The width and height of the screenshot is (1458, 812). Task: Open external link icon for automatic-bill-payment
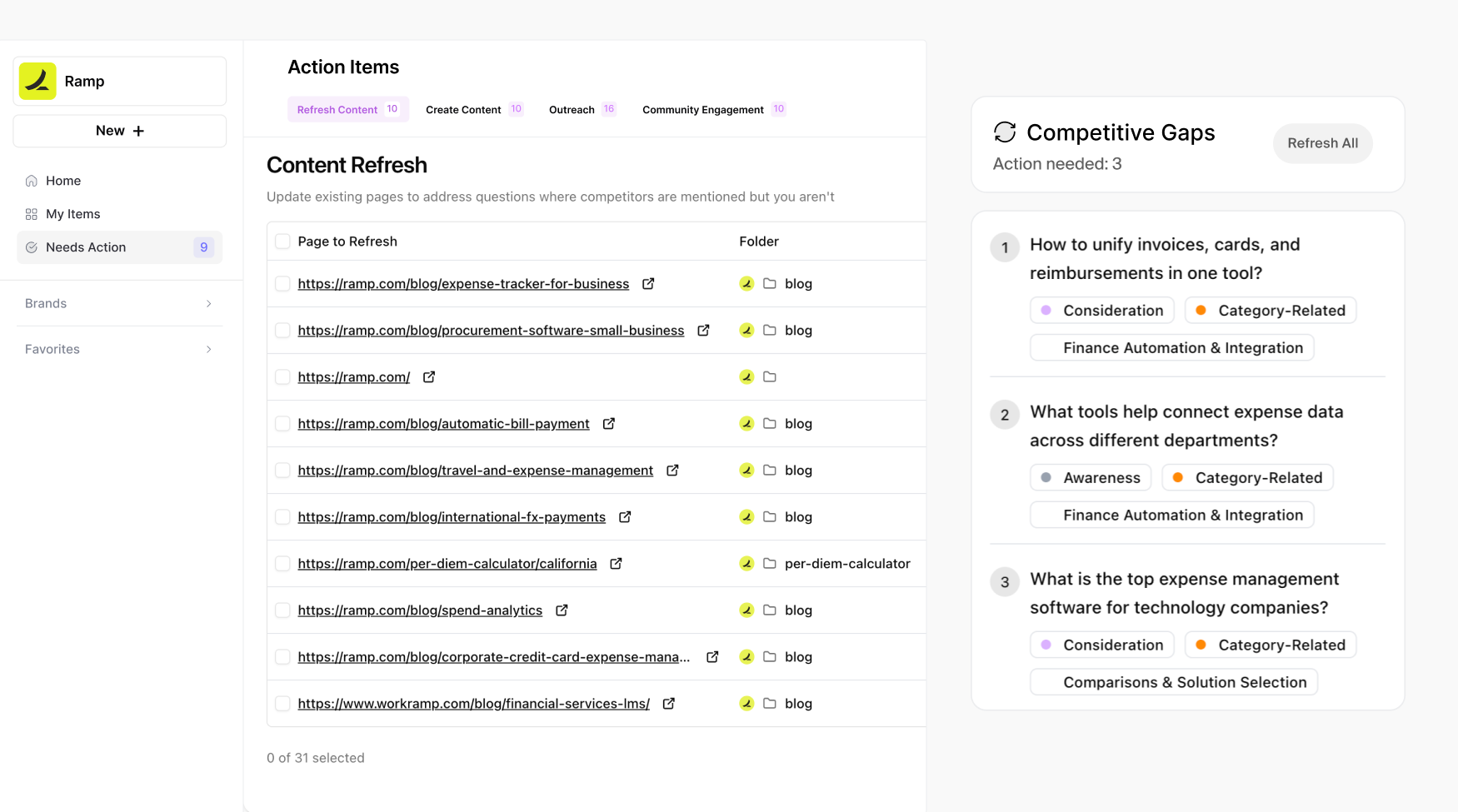point(609,424)
